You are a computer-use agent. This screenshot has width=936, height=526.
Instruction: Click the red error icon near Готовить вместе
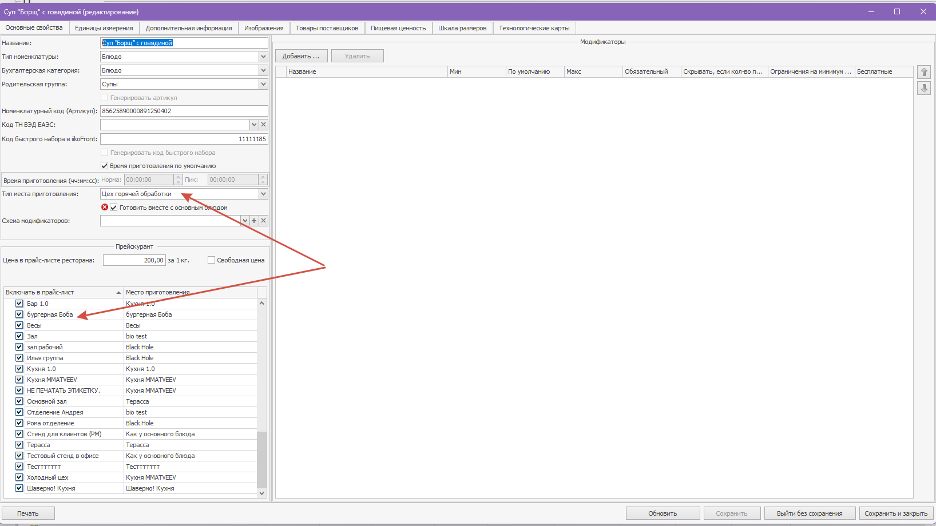(104, 207)
